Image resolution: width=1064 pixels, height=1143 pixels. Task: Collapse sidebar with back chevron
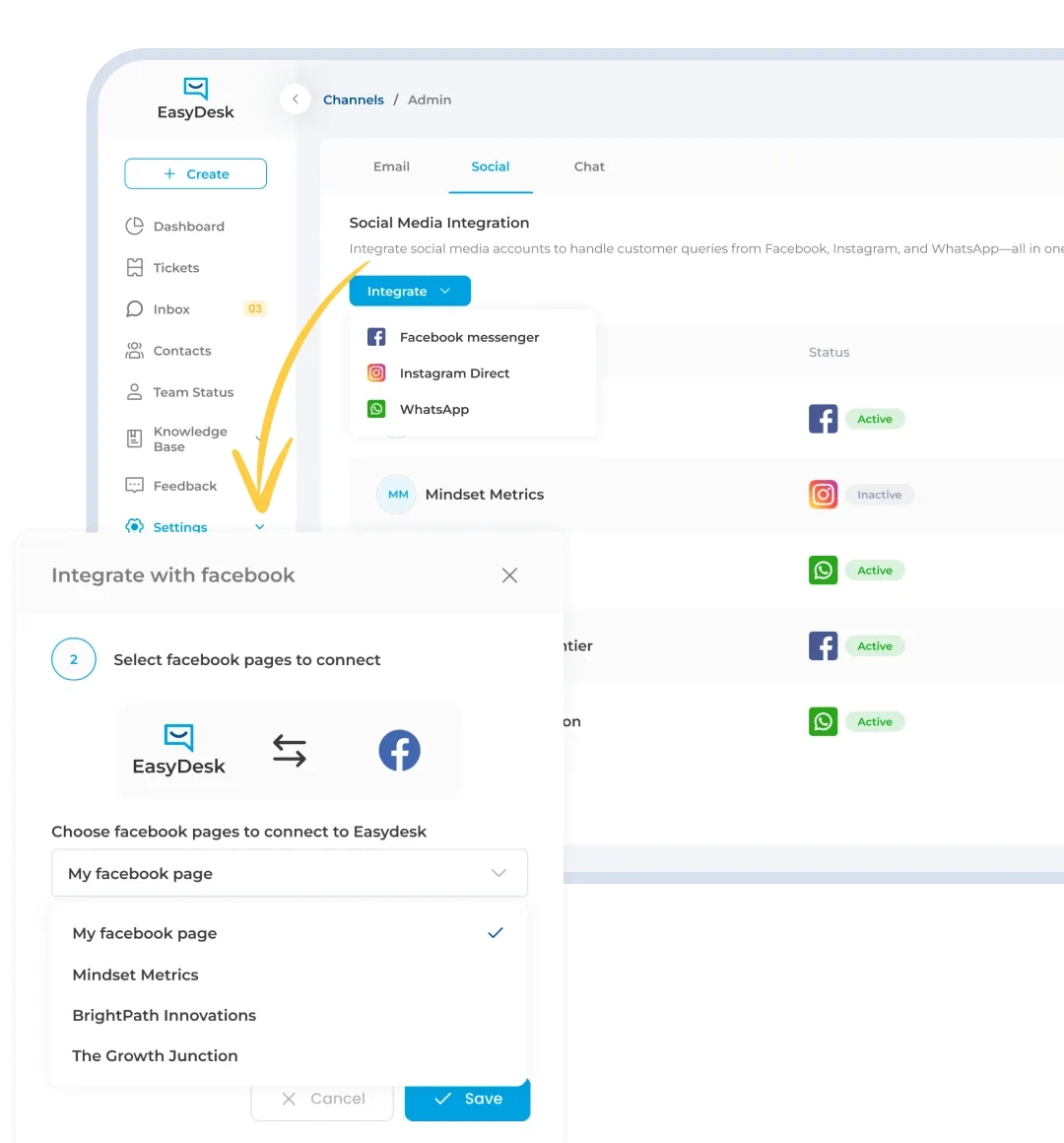296,100
